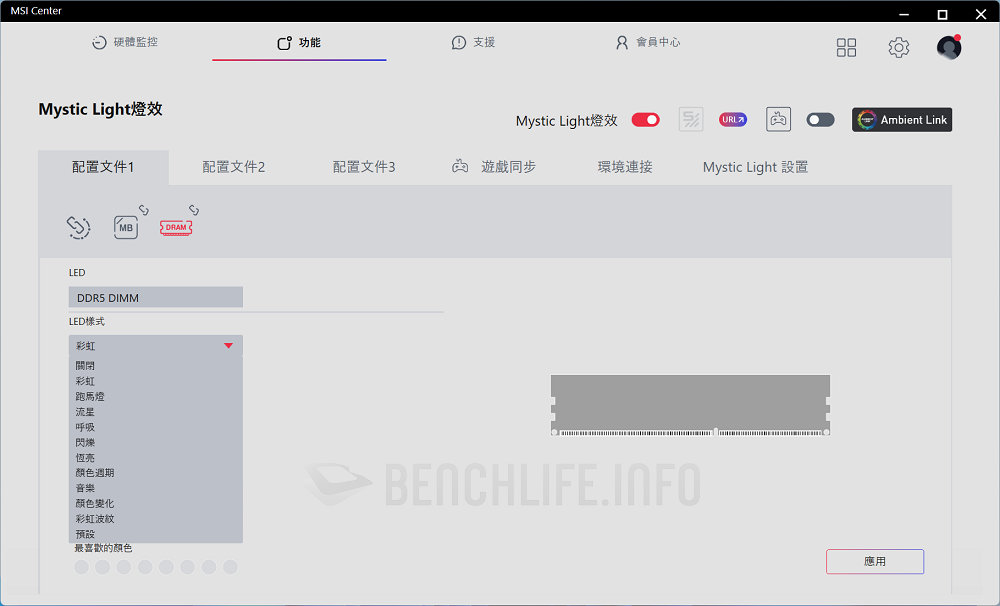The width and height of the screenshot is (1000, 606).
Task: Switch to the 功能 features tab
Action: (x=298, y=43)
